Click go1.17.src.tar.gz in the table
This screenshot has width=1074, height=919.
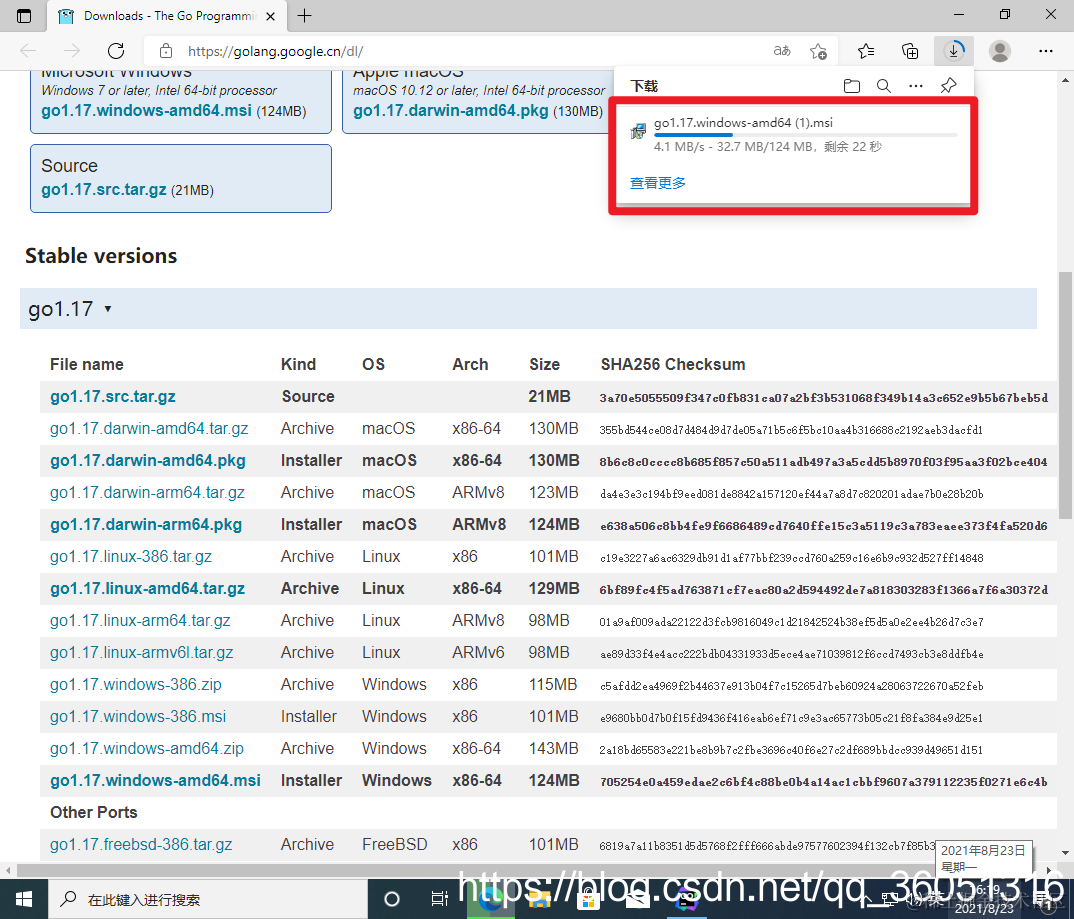(x=112, y=396)
